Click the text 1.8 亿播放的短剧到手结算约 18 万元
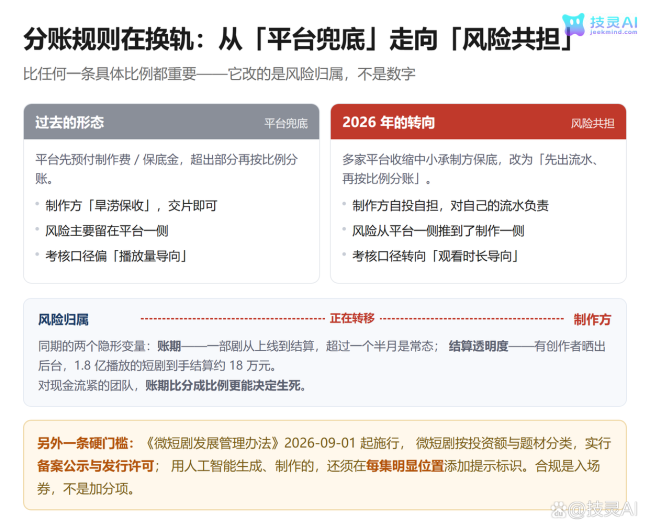Image resolution: width=650 pixels, height=532 pixels. [x=173, y=366]
